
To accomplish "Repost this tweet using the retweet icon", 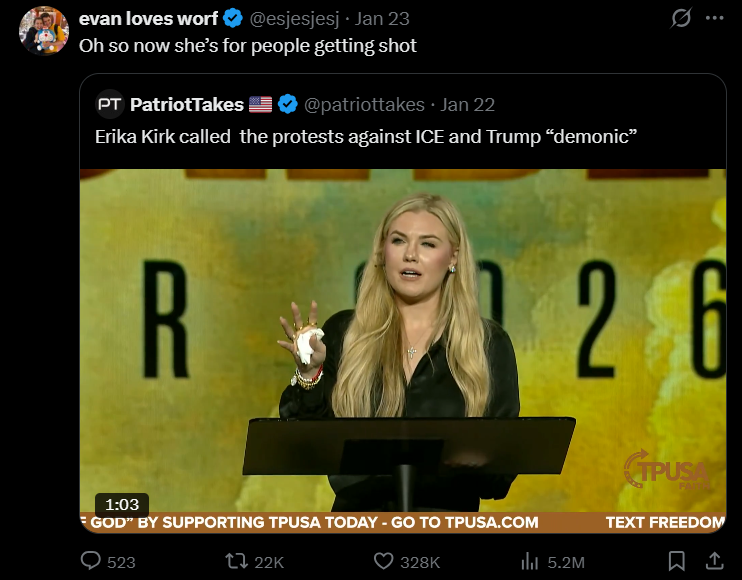I will (237, 562).
